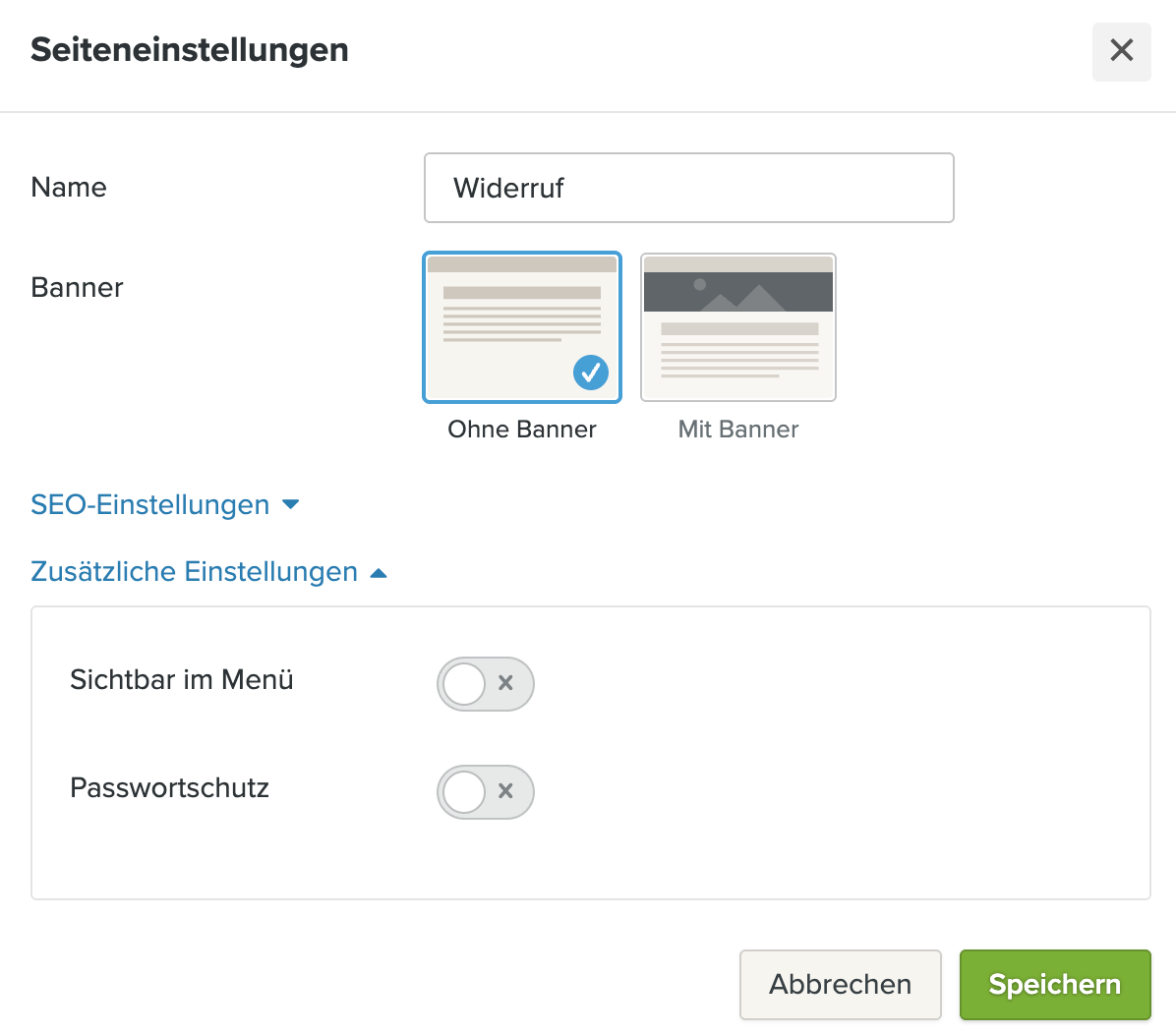Click the round knob of Passwortschutz switch
This screenshot has height=1034, width=1176.
click(463, 792)
